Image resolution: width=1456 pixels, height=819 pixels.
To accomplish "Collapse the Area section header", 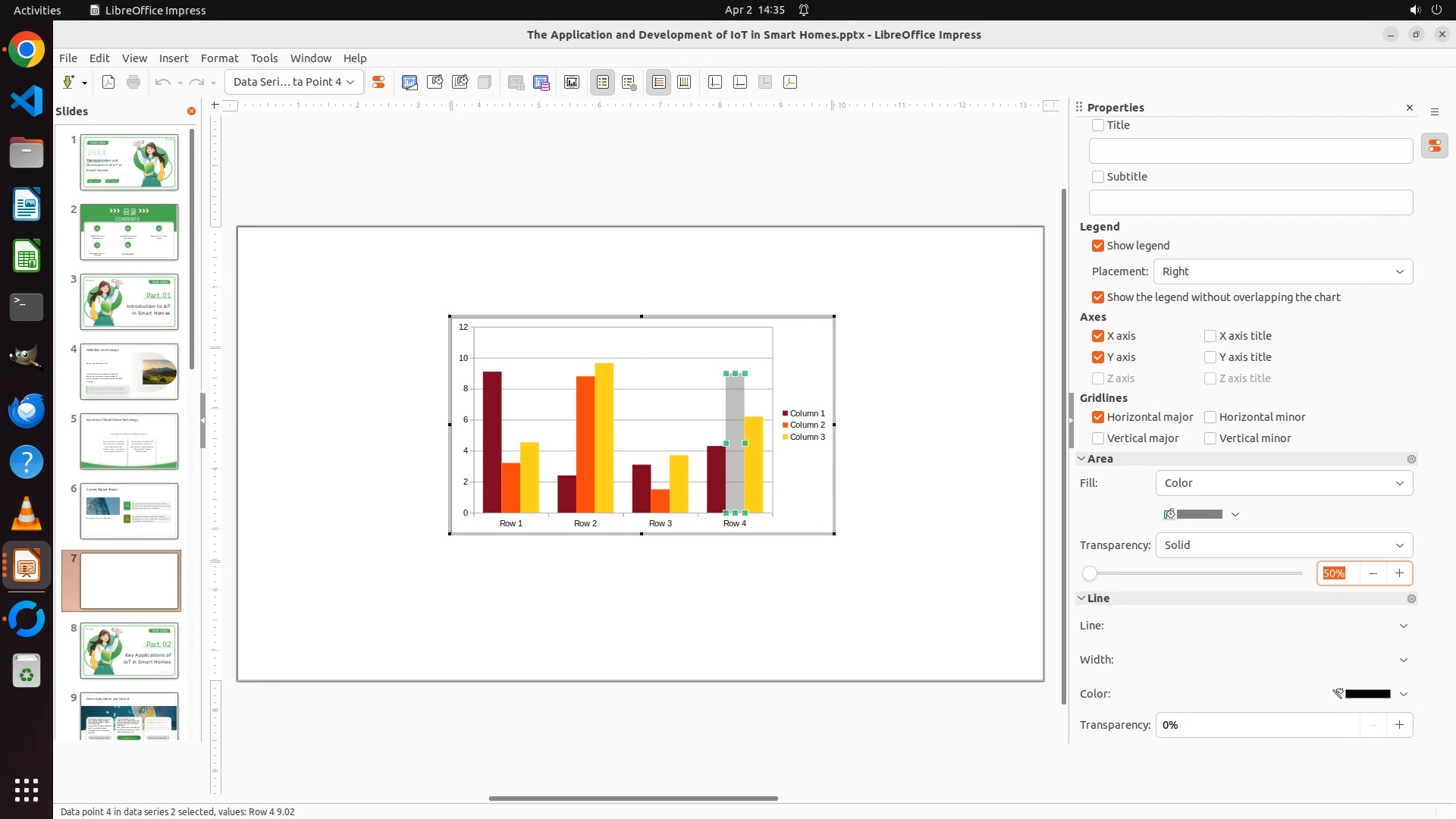I will click(x=1100, y=459).
